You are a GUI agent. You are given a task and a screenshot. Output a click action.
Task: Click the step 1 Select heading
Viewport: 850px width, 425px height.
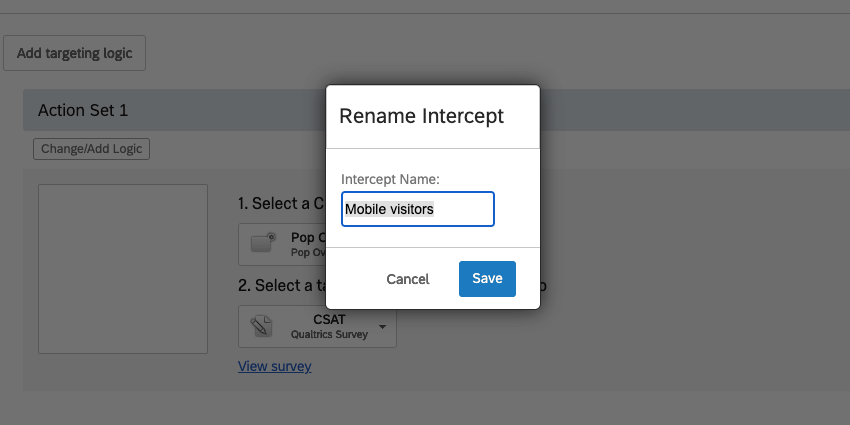click(x=280, y=203)
